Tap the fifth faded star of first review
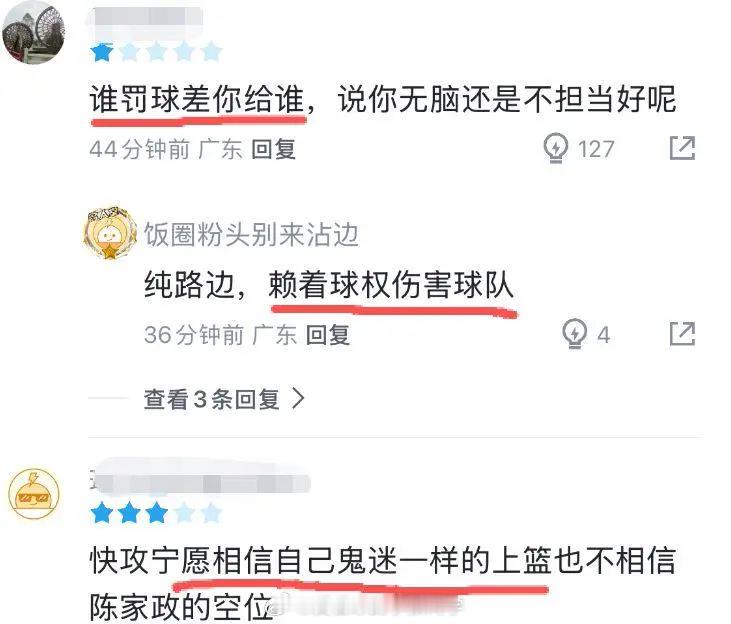 click(x=212, y=52)
